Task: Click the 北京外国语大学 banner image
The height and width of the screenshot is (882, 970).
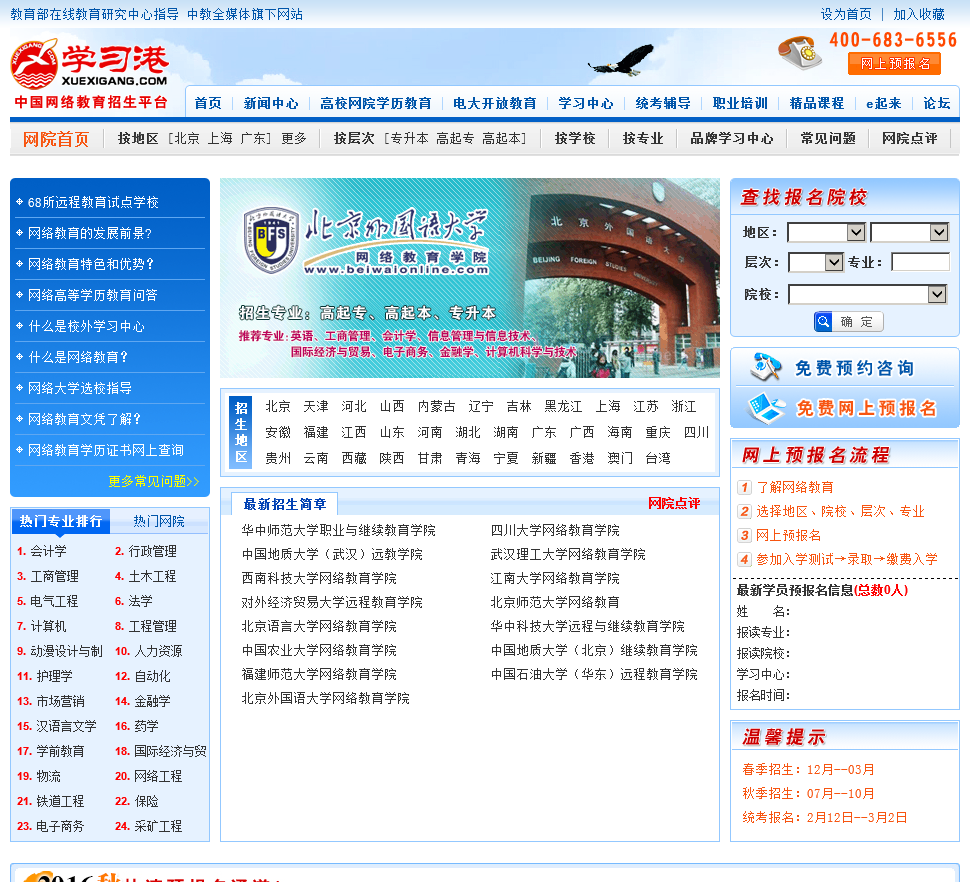Action: [x=470, y=278]
